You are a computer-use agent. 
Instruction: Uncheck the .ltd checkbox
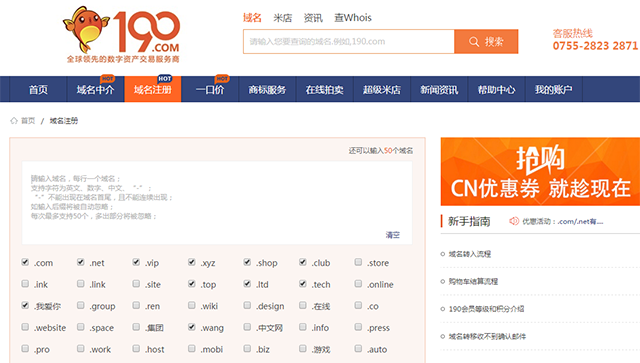click(x=247, y=283)
